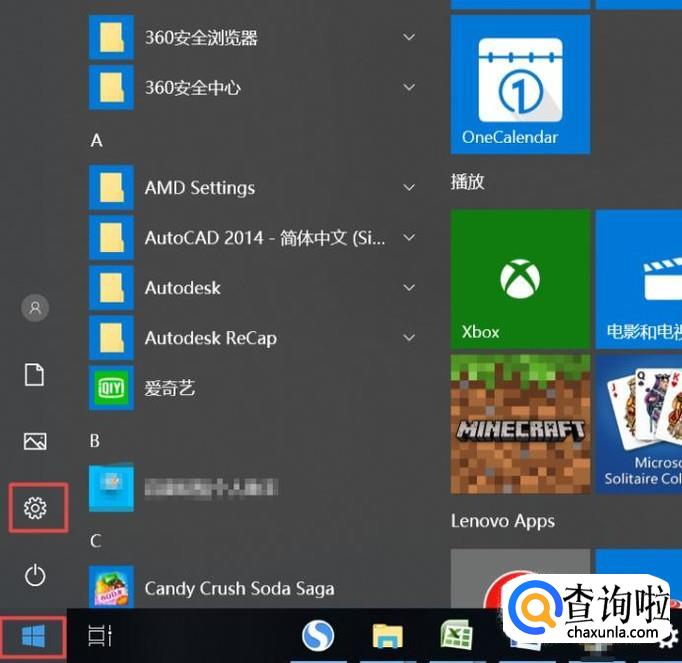Open the Autodesk ReCap folder
This screenshot has width=682, height=663.
[x=254, y=338]
